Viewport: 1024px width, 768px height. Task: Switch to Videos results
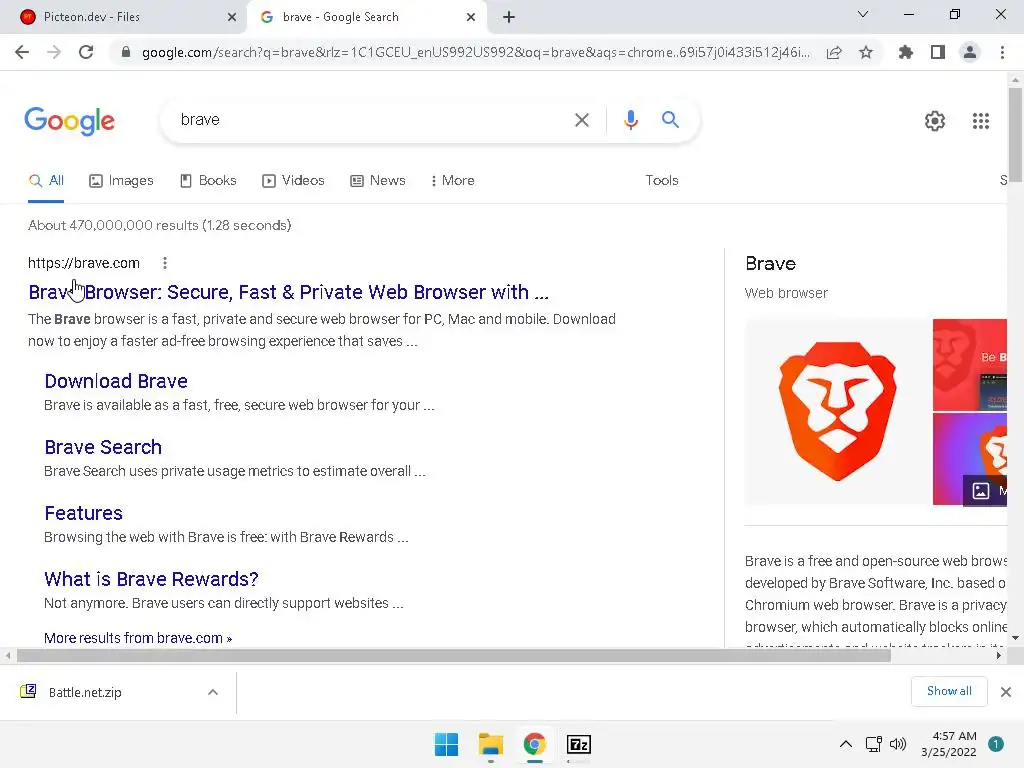pyautogui.click(x=293, y=180)
